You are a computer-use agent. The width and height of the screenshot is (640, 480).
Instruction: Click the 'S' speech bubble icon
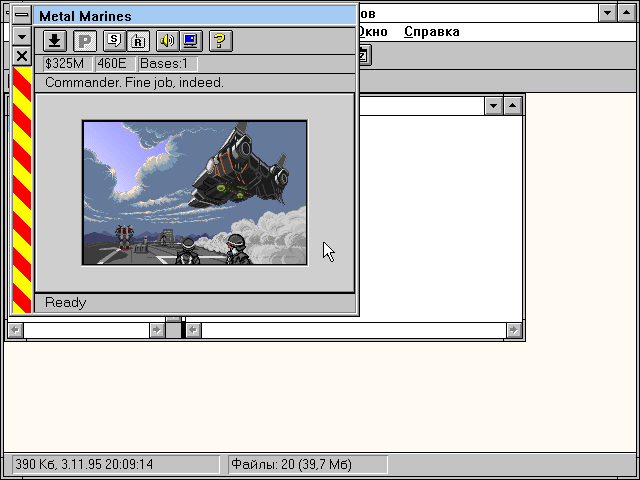pos(115,41)
